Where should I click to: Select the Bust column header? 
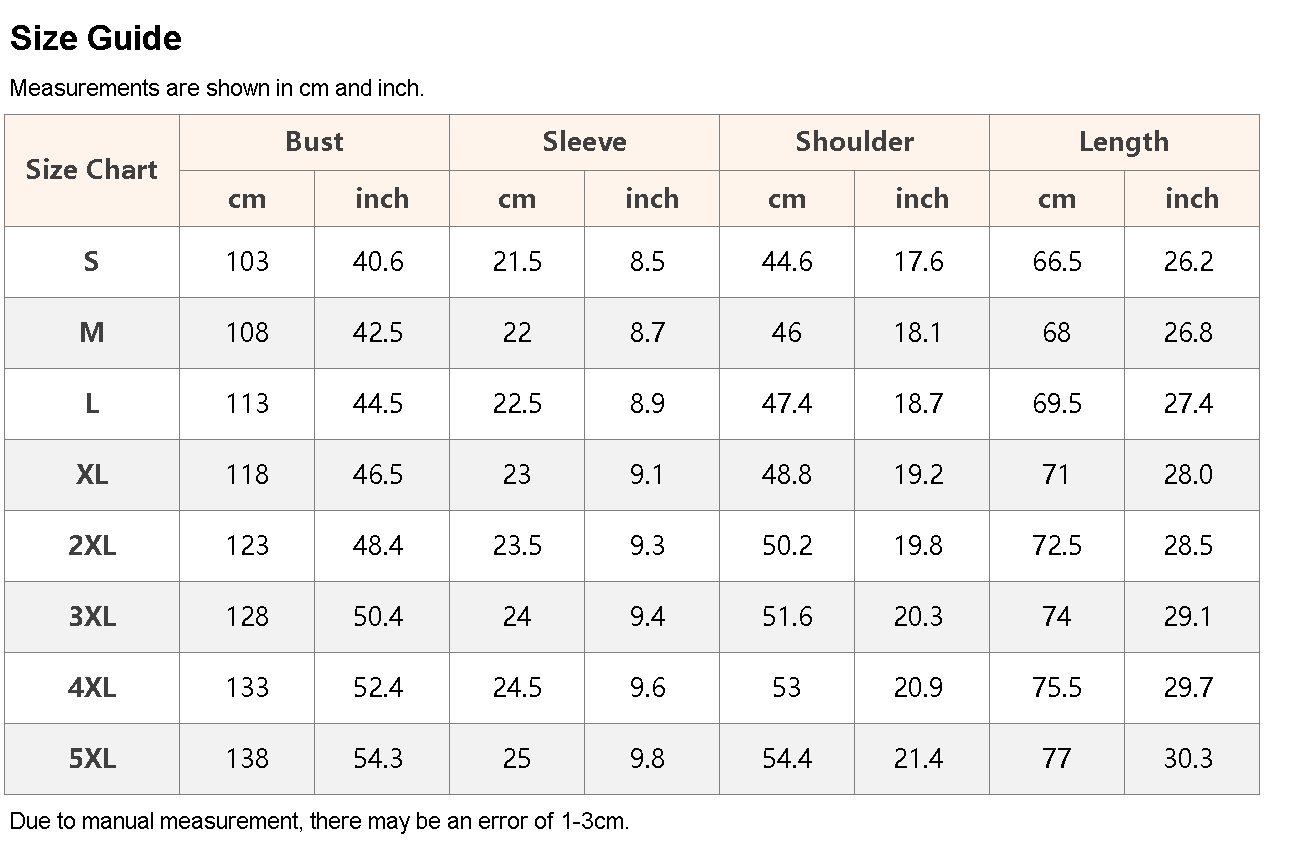coord(314,142)
